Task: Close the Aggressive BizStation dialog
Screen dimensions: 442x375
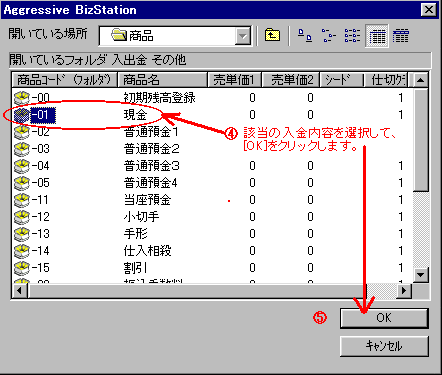Action: (x=429, y=9)
